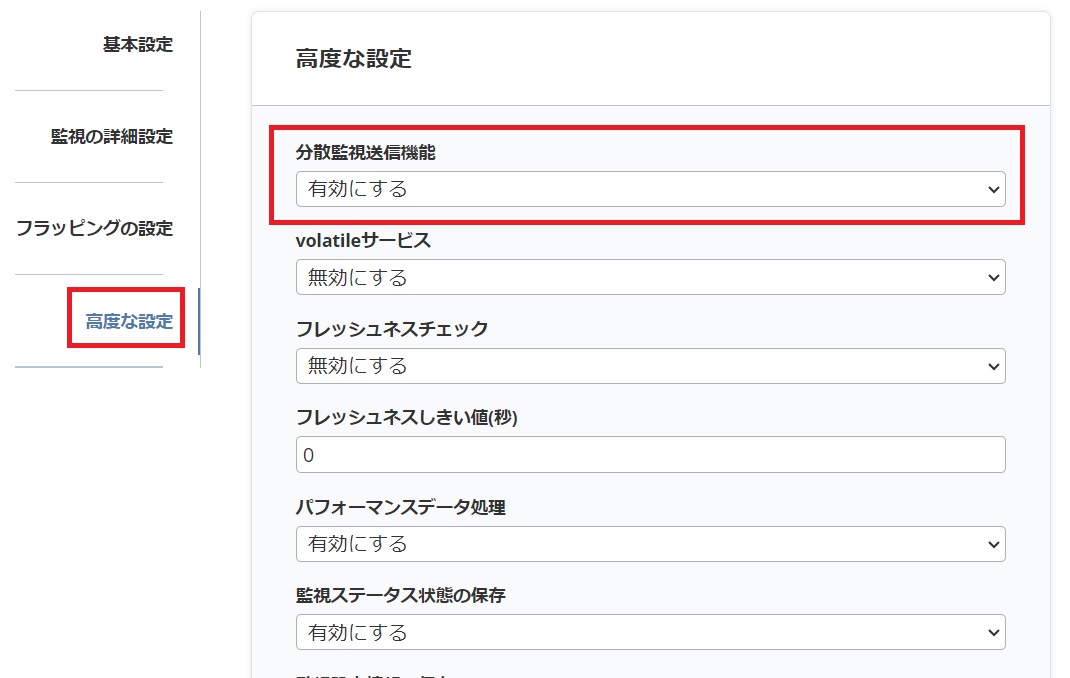Expand the chevron on 監視ステータス状態の保存 selector
The height and width of the screenshot is (678, 1070).
pos(992,632)
